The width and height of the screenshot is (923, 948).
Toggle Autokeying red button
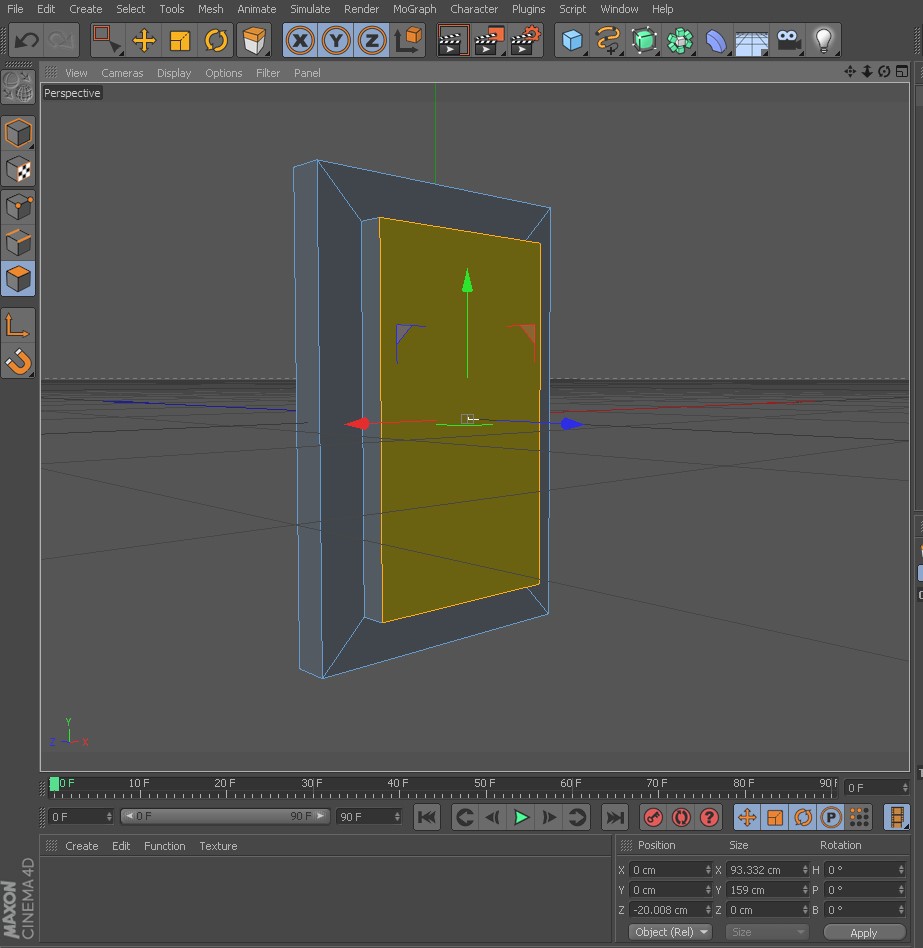681,818
